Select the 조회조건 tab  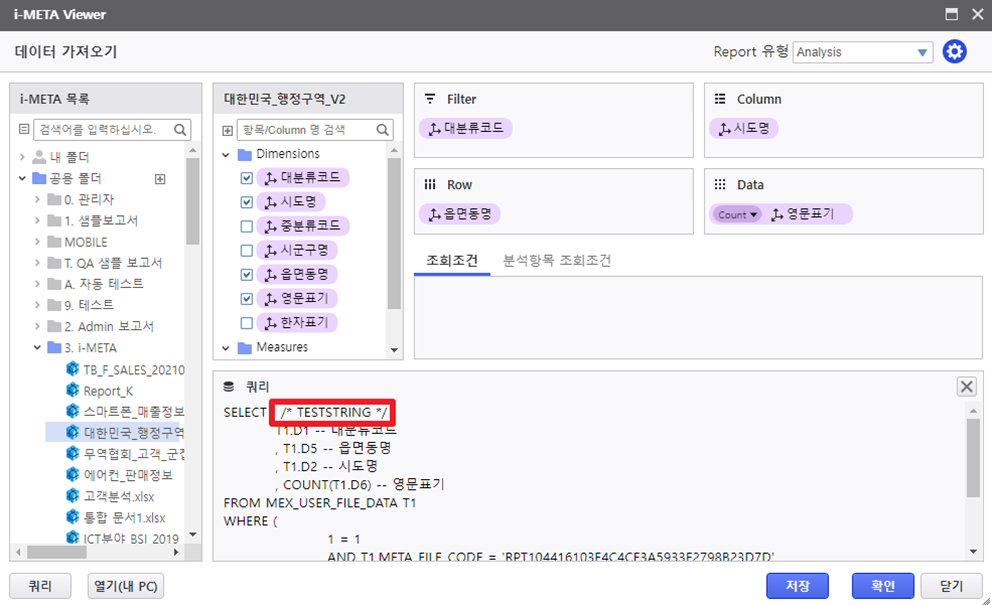(x=452, y=260)
